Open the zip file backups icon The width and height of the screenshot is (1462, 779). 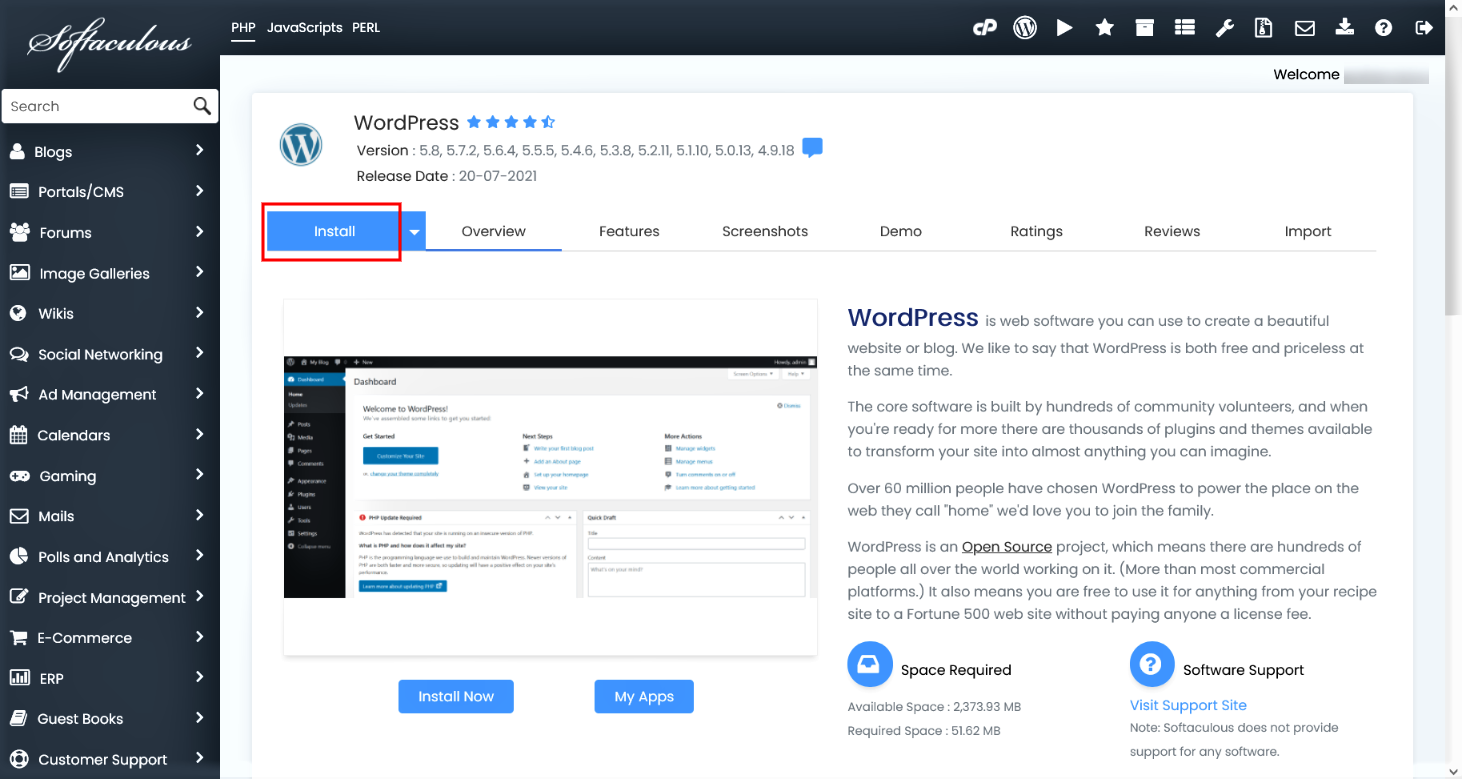pyautogui.click(x=1264, y=28)
